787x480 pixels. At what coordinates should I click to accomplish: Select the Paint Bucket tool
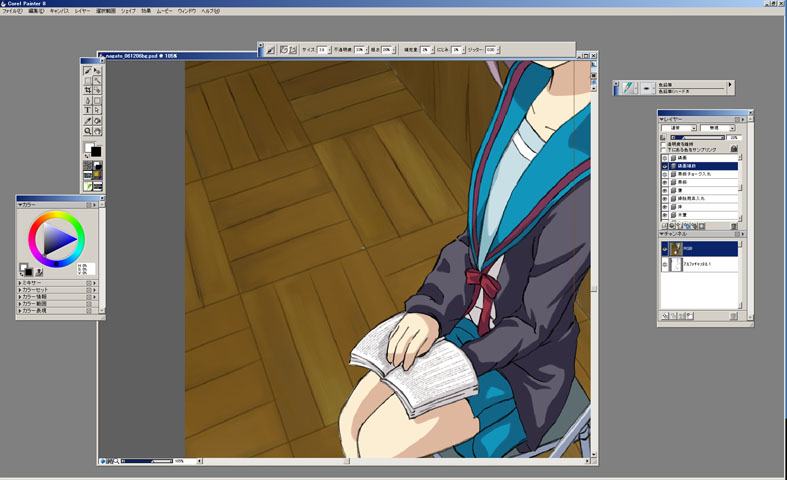97,121
